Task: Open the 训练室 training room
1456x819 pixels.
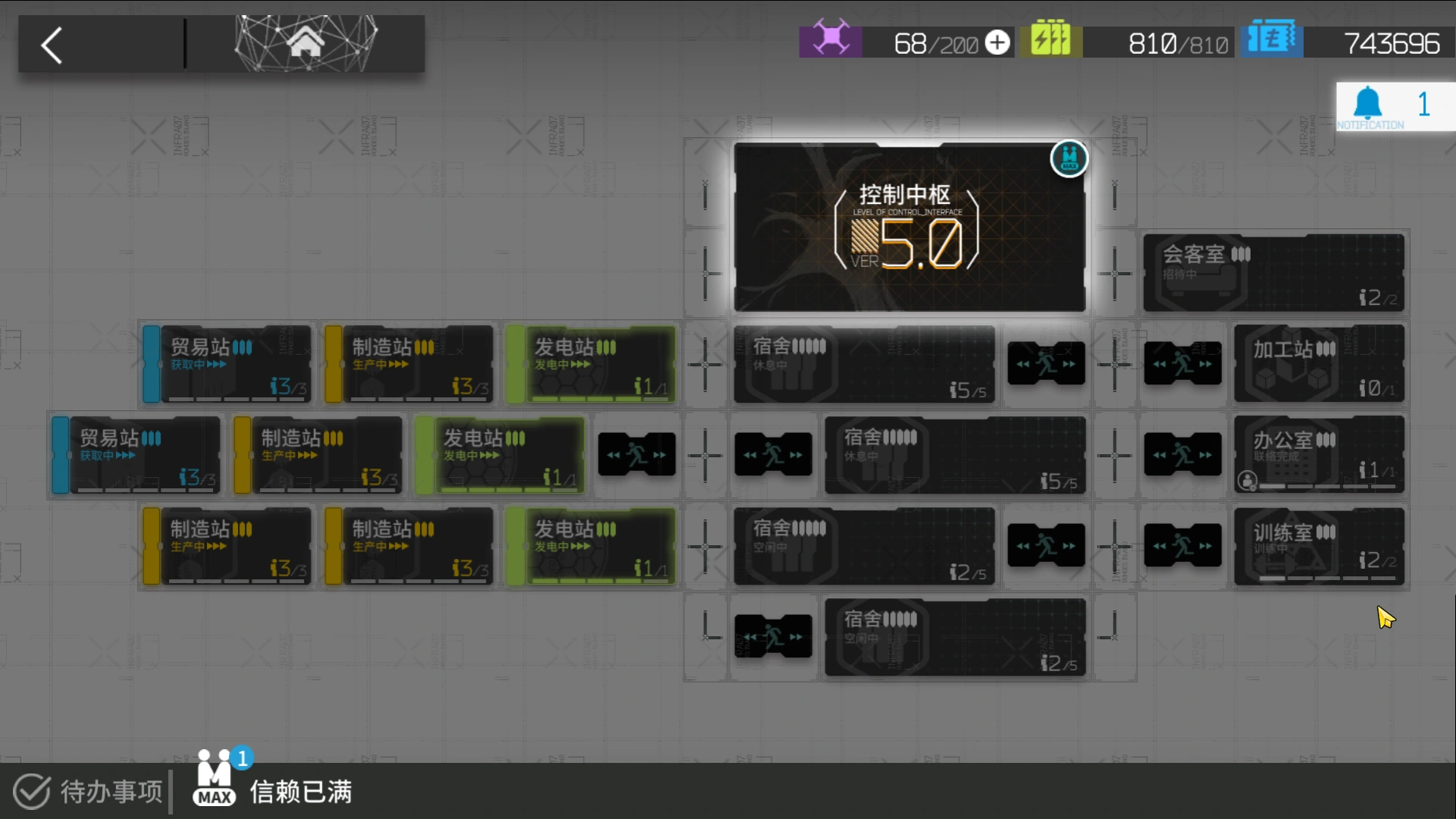Action: tap(1319, 546)
